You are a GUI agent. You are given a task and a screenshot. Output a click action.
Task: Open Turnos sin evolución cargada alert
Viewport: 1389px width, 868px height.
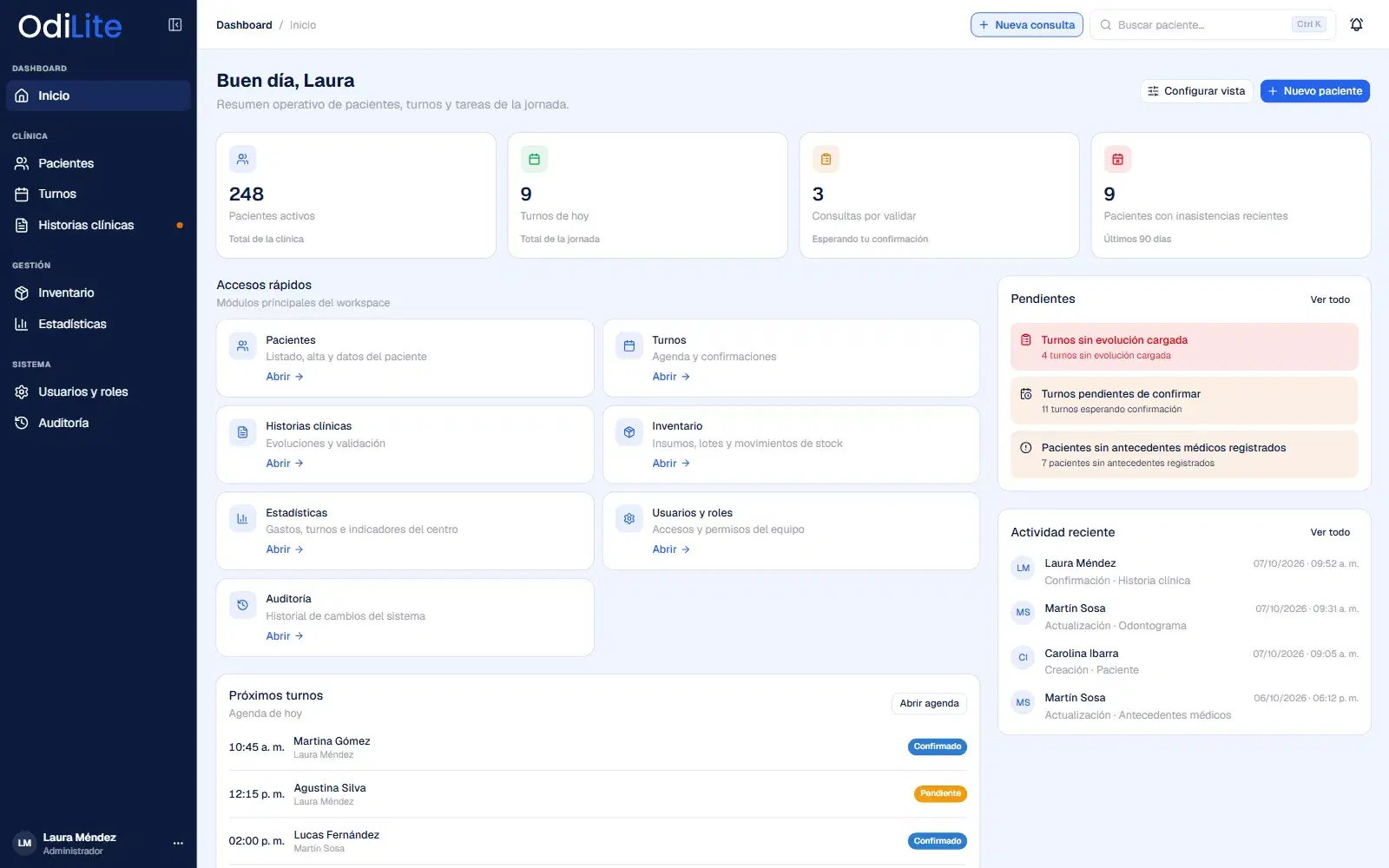tap(1184, 347)
